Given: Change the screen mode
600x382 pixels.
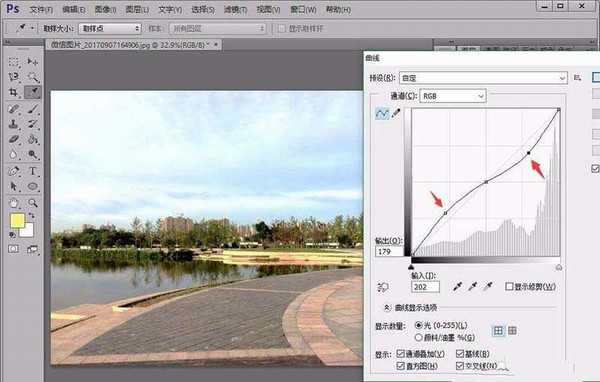Looking at the screenshot, I should click(33, 249).
